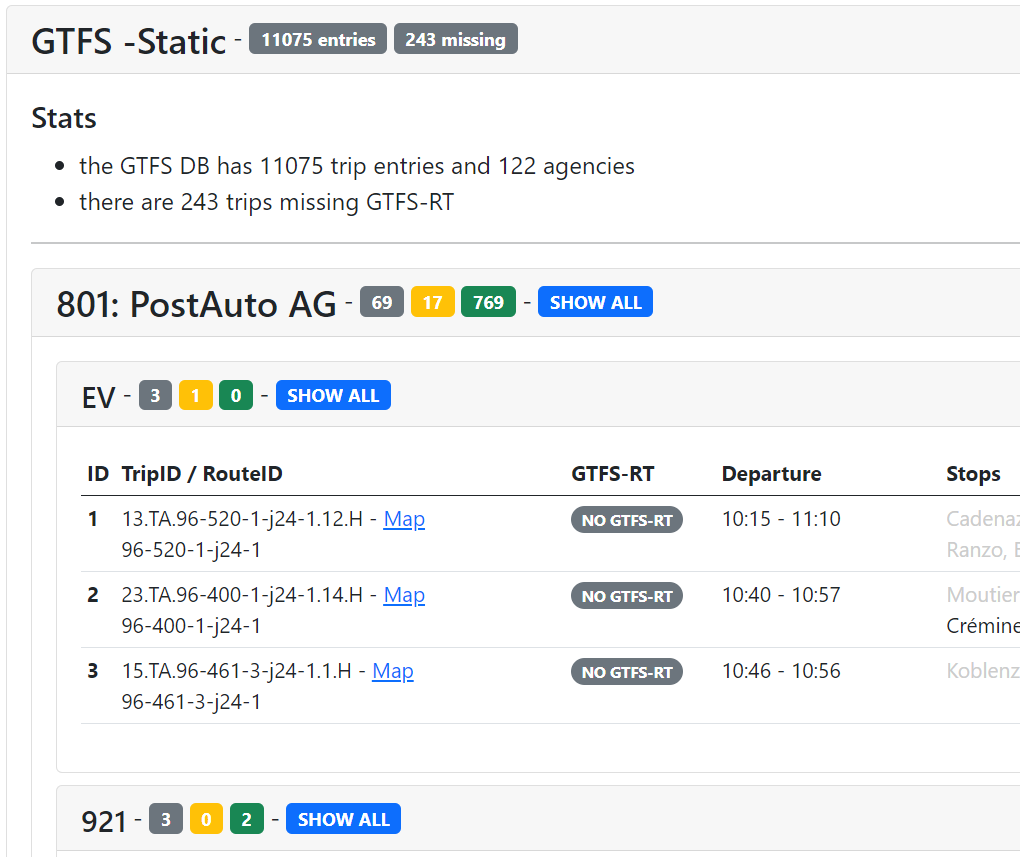Click the green 2 badge in 921 header

coord(247,819)
